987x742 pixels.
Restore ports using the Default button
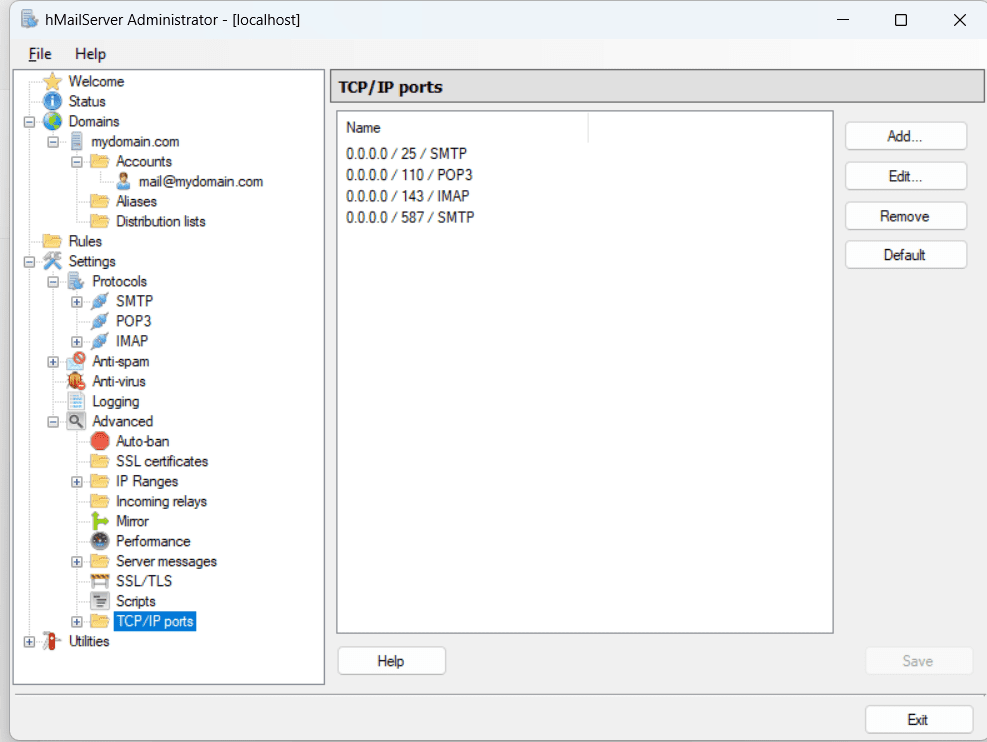pos(905,254)
